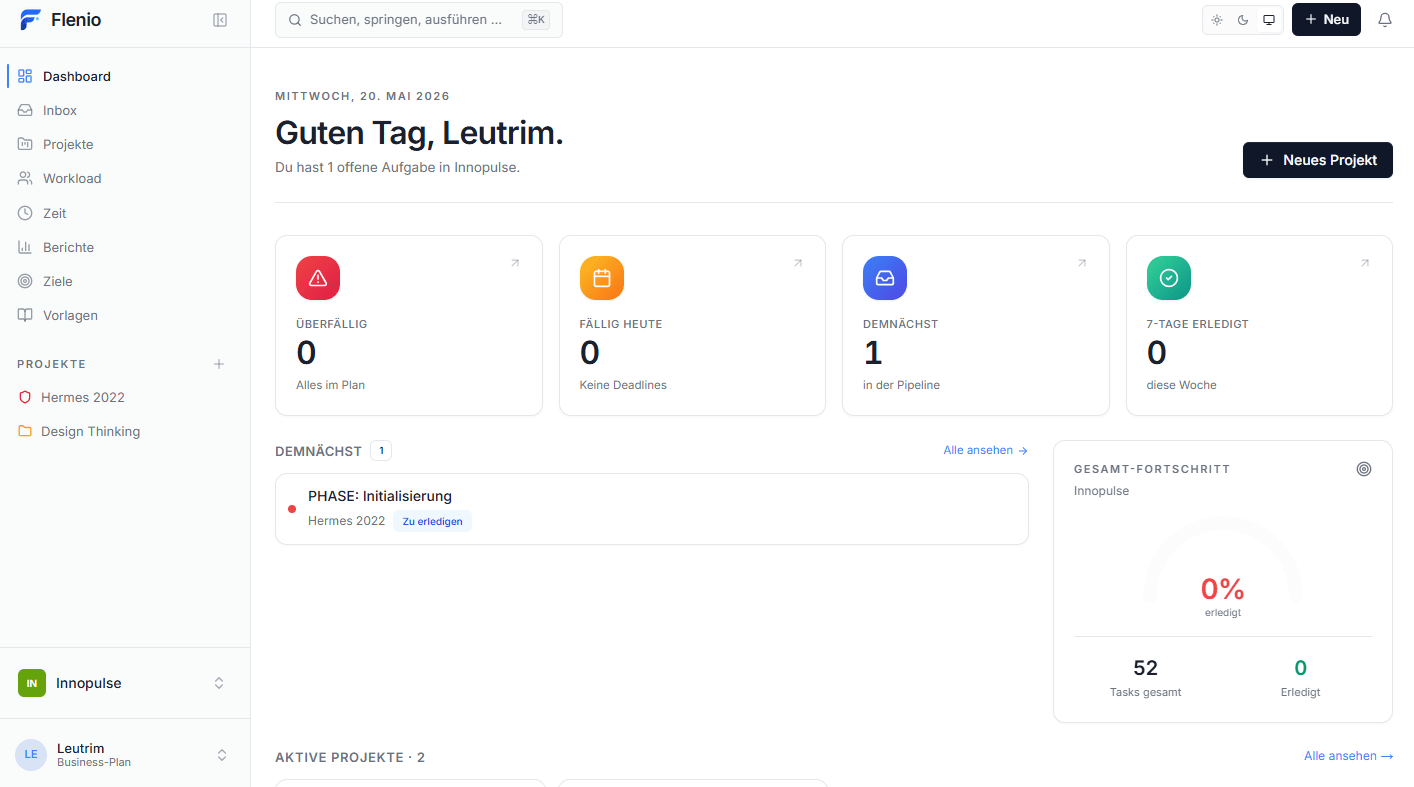Click the Neues Projekt button
This screenshot has width=1414, height=787.
1318,160
